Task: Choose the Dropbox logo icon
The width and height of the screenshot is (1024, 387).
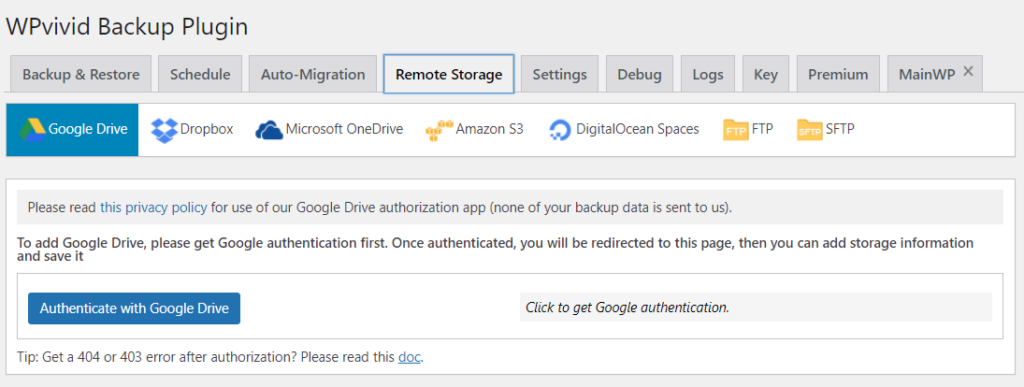Action: pos(164,130)
